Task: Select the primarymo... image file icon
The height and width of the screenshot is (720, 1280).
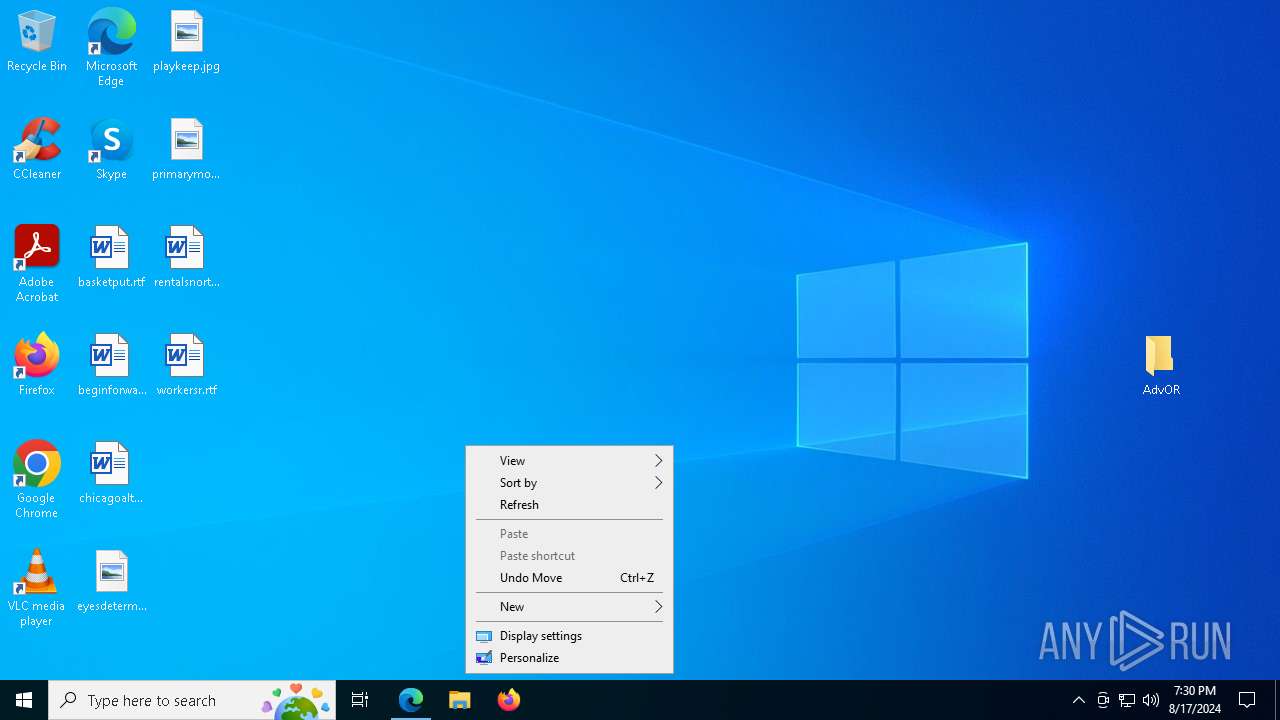Action: [186, 150]
